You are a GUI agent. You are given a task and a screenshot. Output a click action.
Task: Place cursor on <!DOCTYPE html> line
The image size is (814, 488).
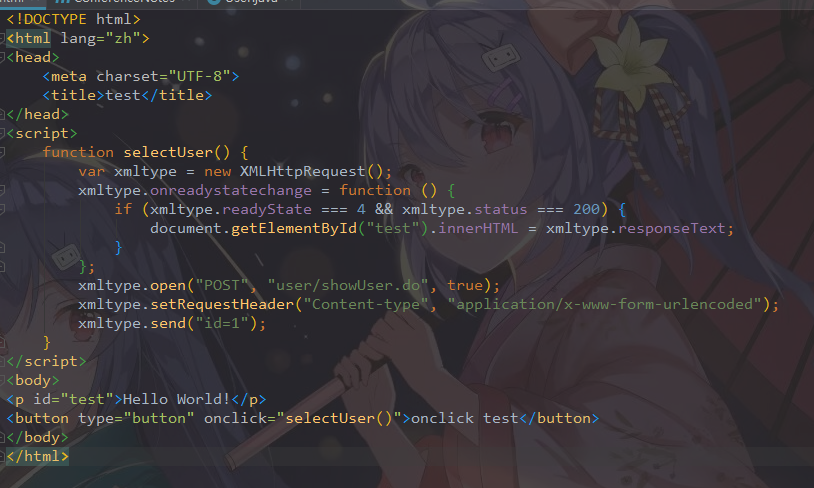click(73, 20)
